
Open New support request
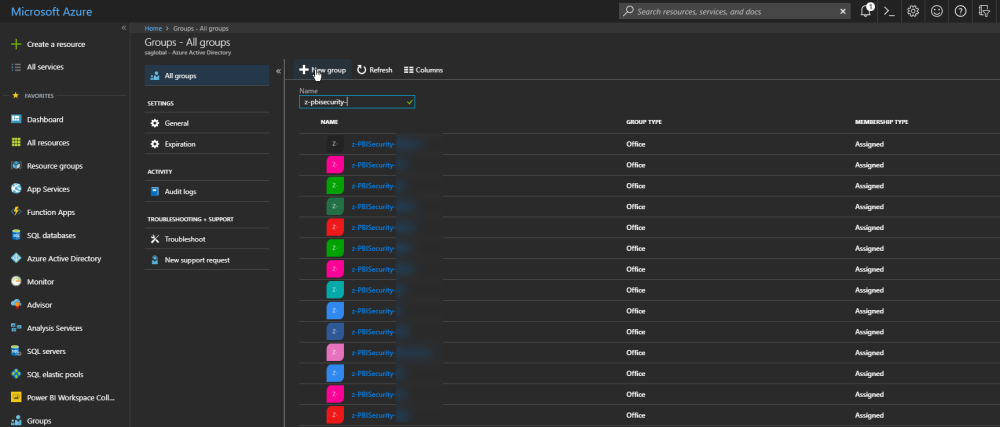207,261
